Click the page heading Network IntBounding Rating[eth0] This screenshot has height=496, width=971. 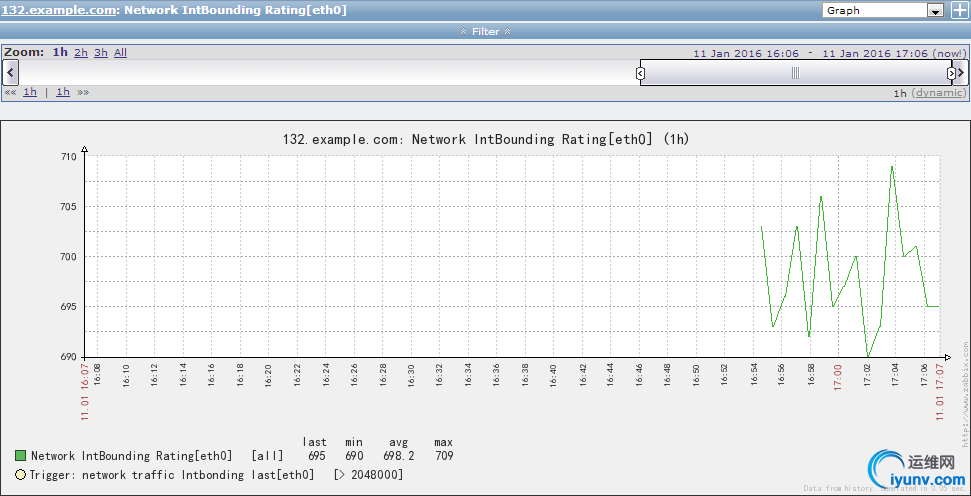[x=235, y=10]
